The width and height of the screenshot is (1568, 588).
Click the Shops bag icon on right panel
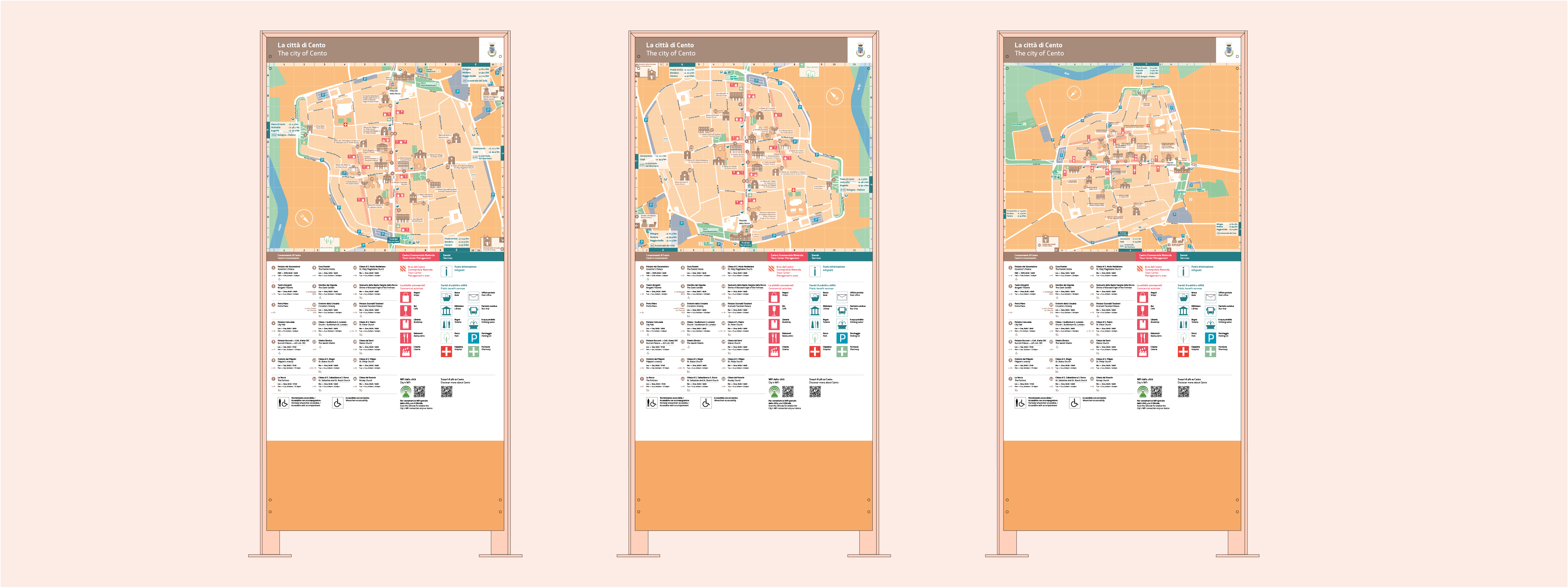point(1142,297)
